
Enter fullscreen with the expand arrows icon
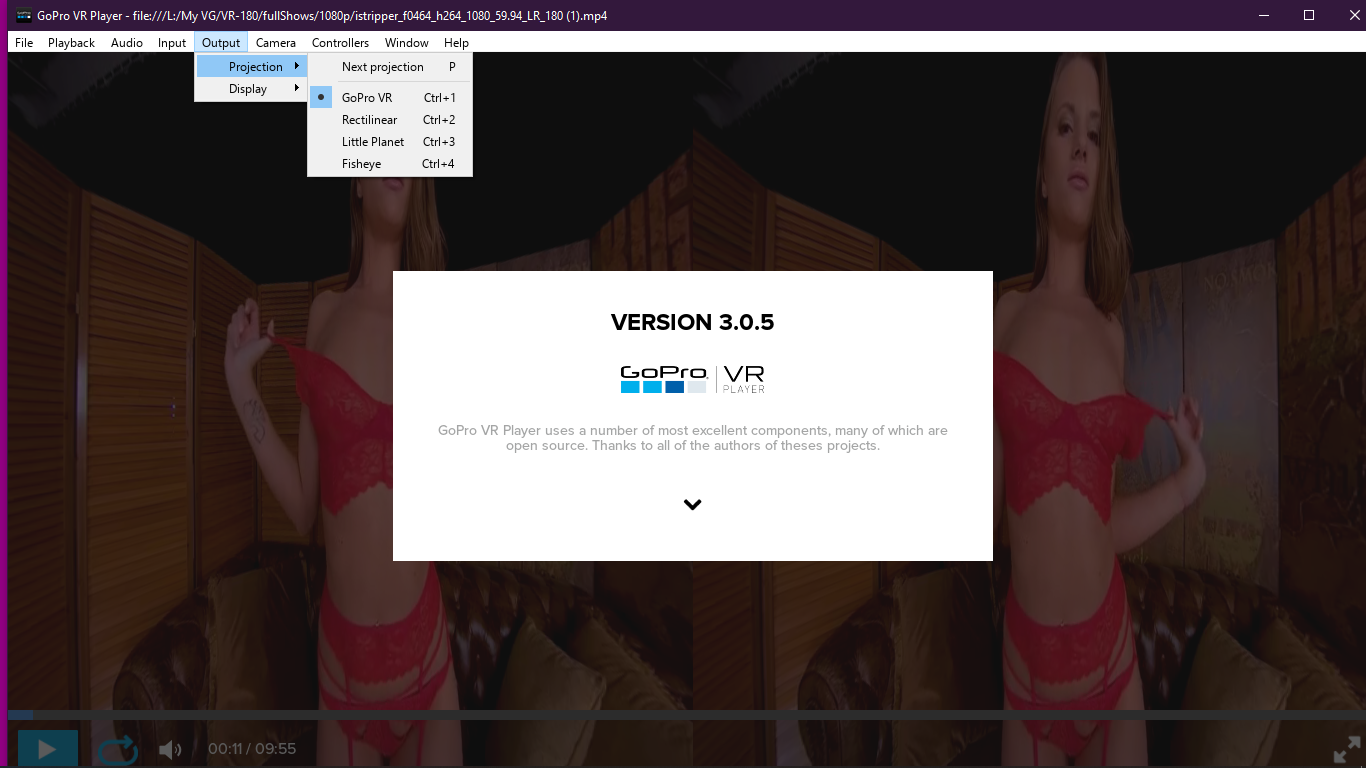coord(1347,750)
